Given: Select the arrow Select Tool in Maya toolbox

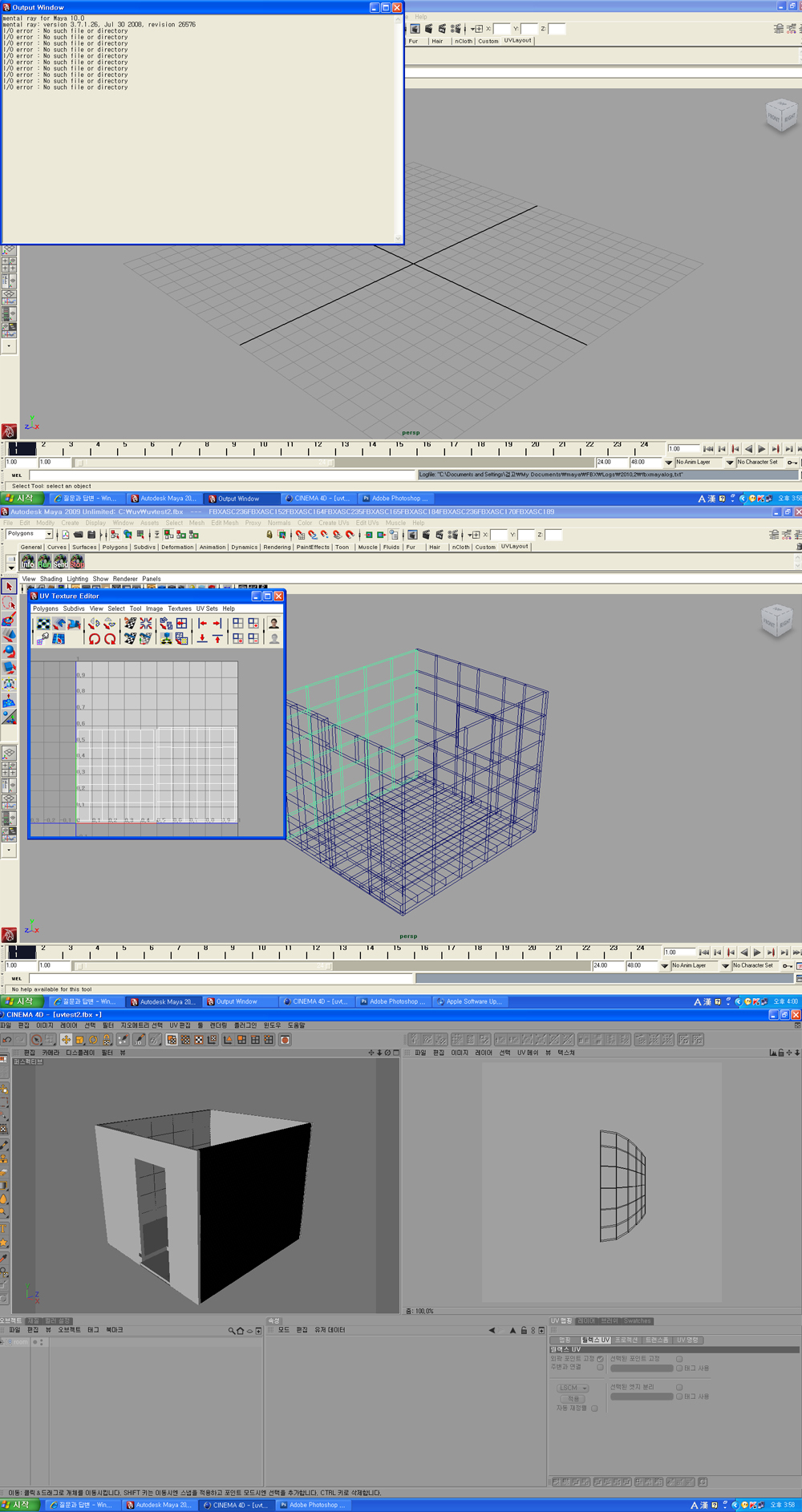Looking at the screenshot, I should click(x=9, y=588).
